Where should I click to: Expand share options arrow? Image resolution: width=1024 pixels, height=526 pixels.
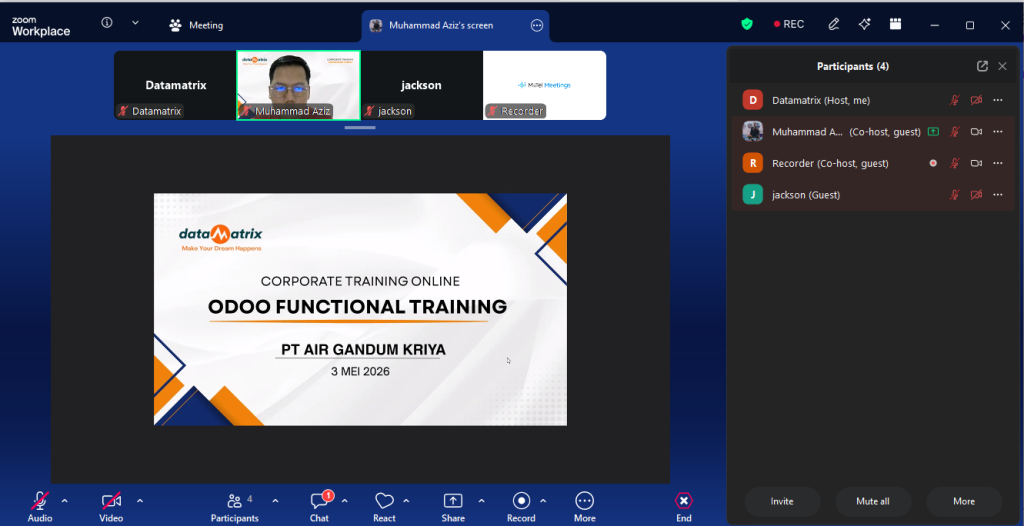coord(481,501)
